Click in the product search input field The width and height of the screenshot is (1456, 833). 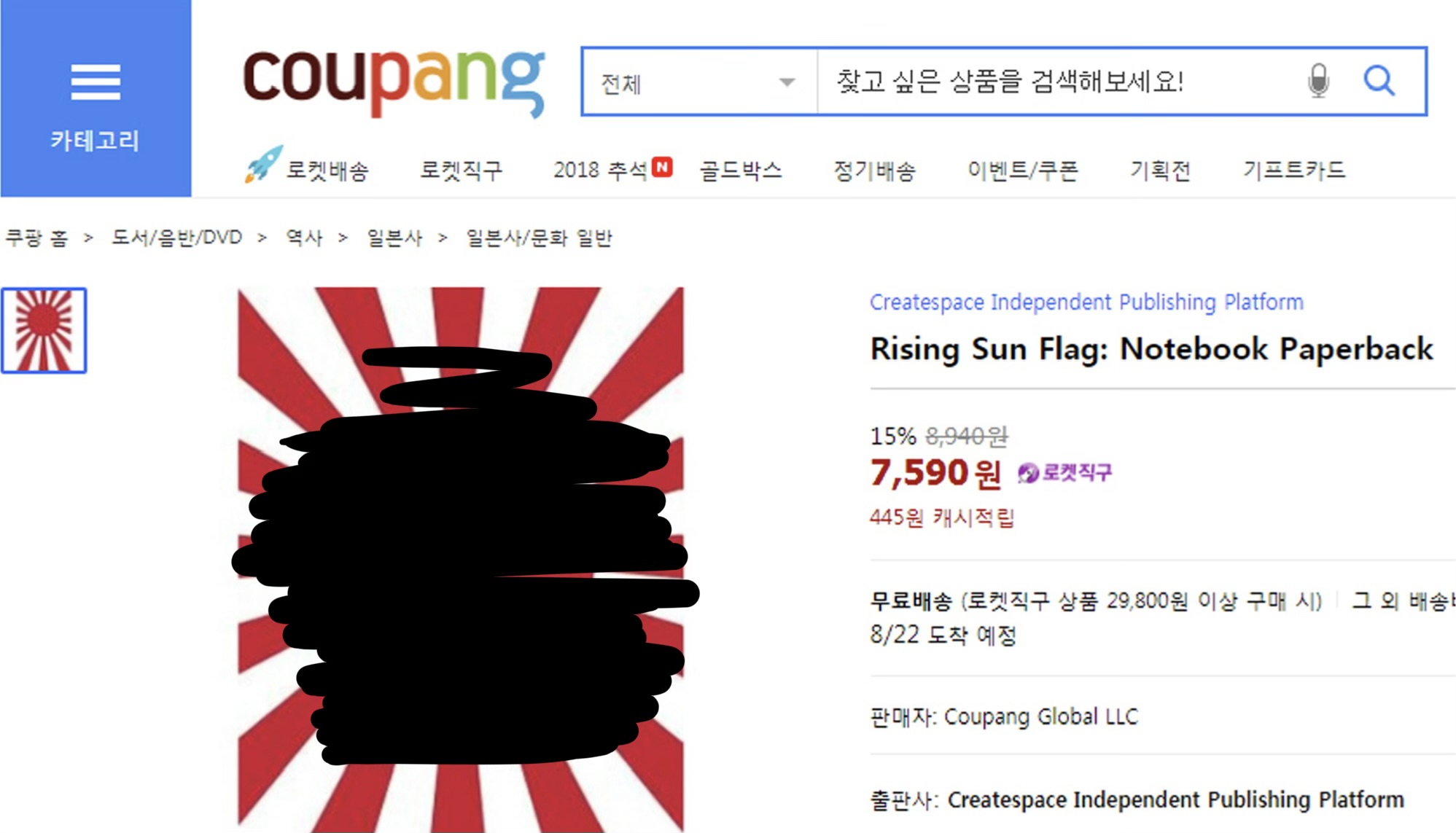(1057, 82)
